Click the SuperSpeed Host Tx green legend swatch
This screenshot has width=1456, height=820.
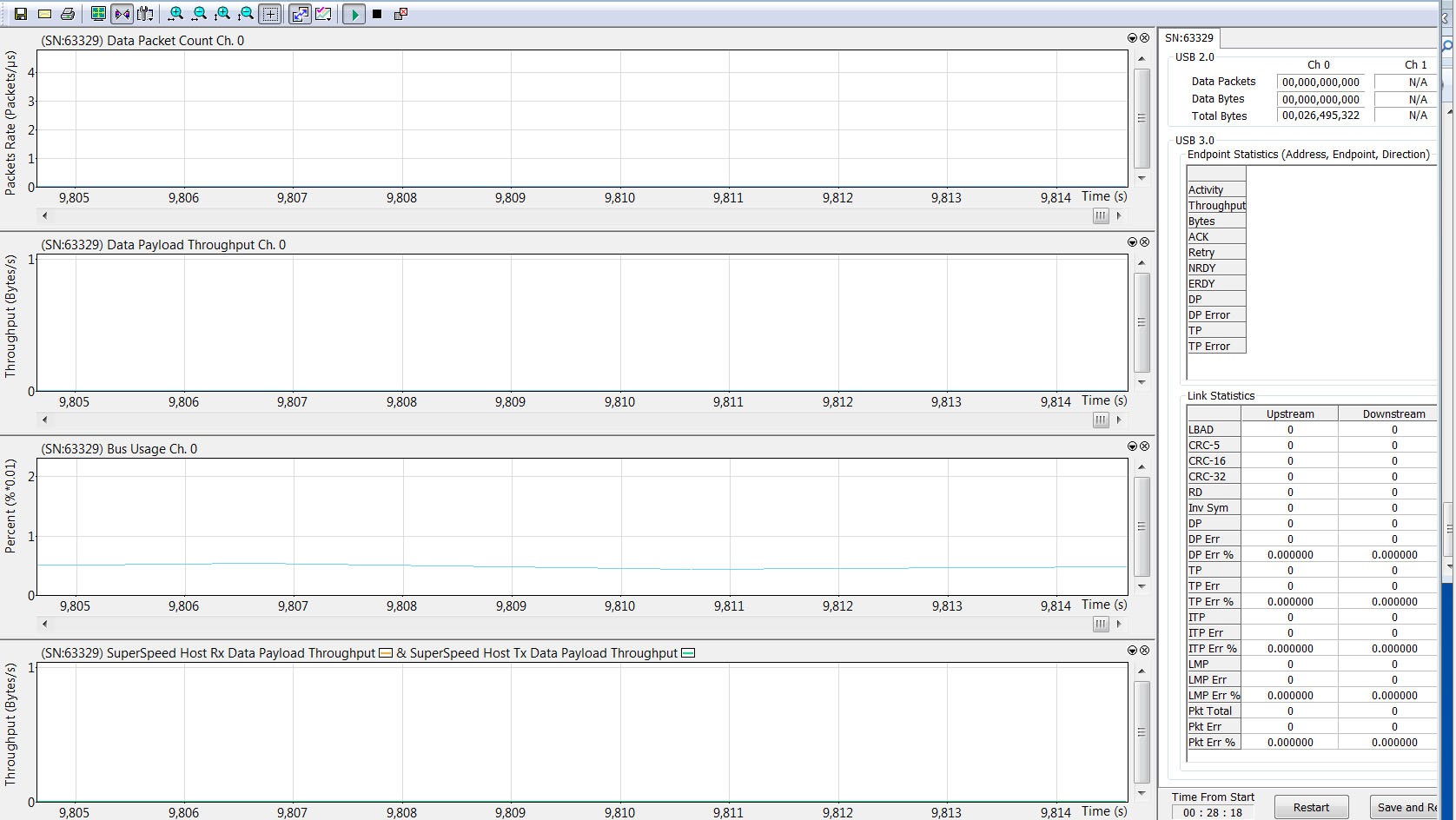pyautogui.click(x=688, y=653)
